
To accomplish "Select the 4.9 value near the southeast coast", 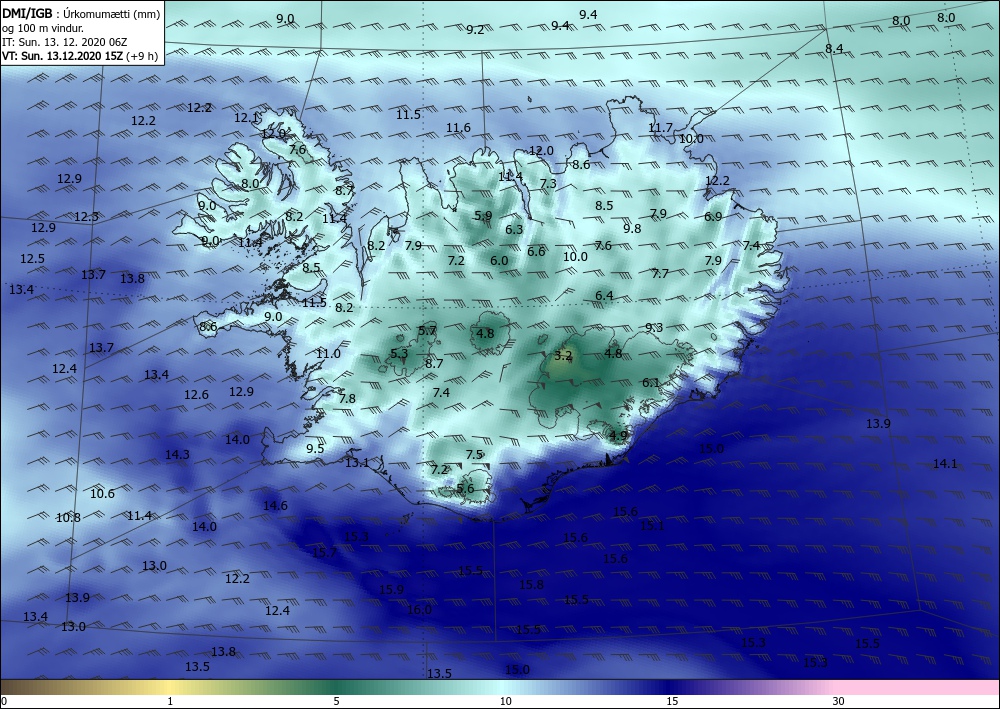I will (x=619, y=436).
